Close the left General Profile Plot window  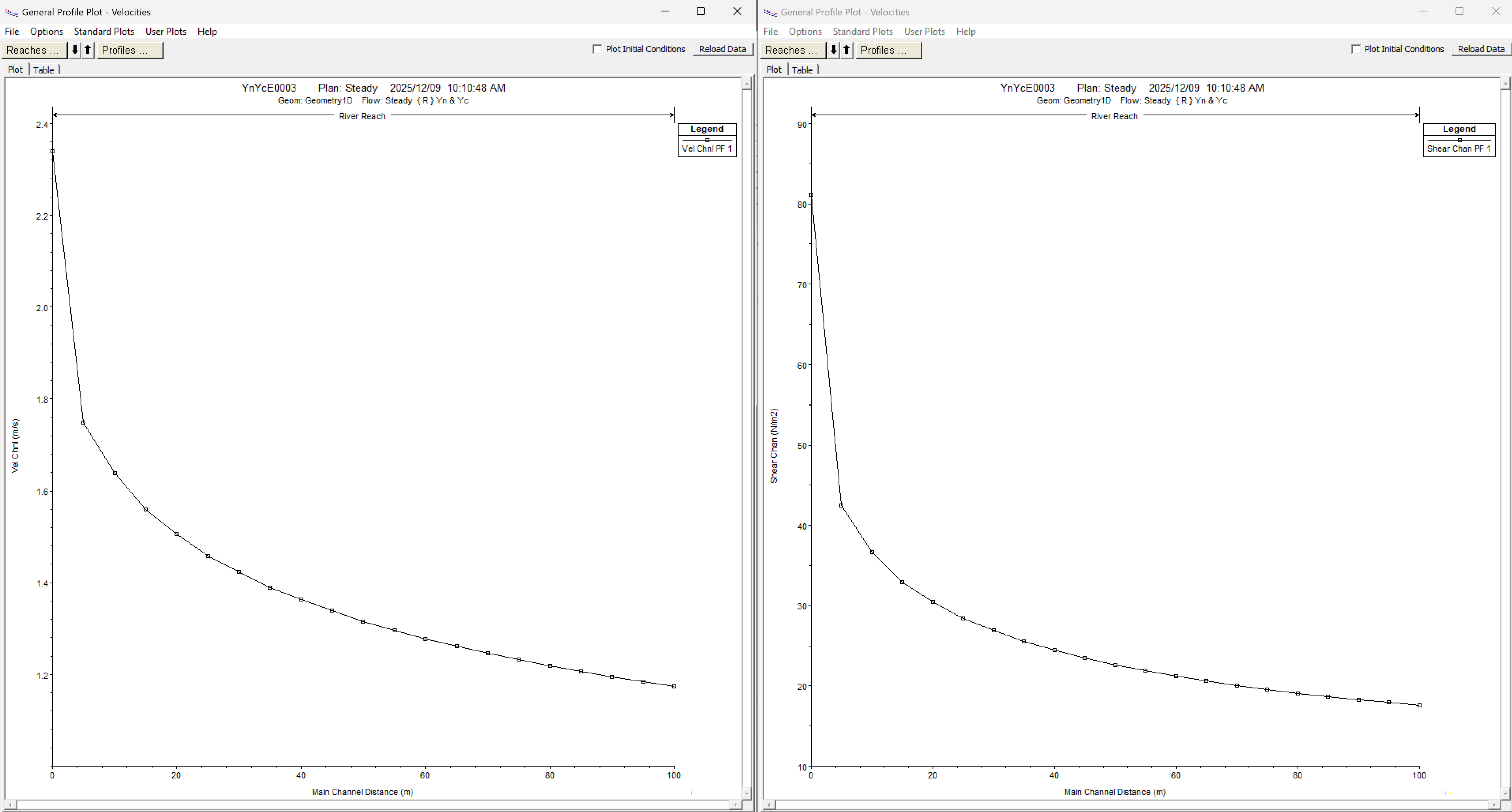737,11
